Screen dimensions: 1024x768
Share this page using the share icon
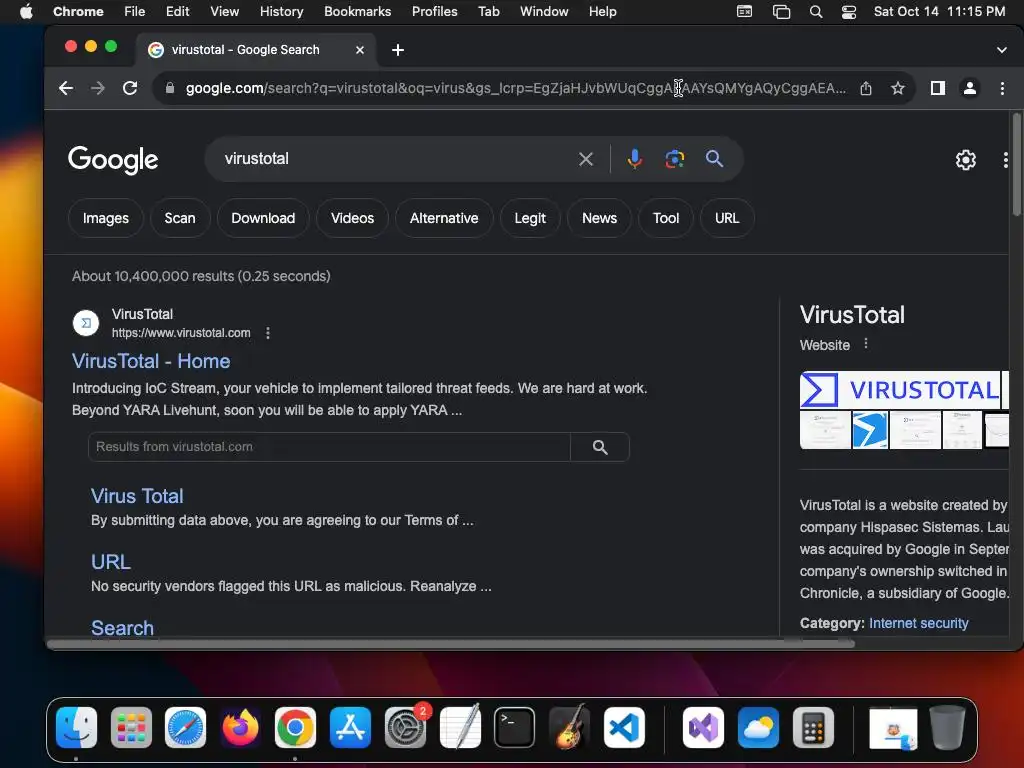pos(866,88)
